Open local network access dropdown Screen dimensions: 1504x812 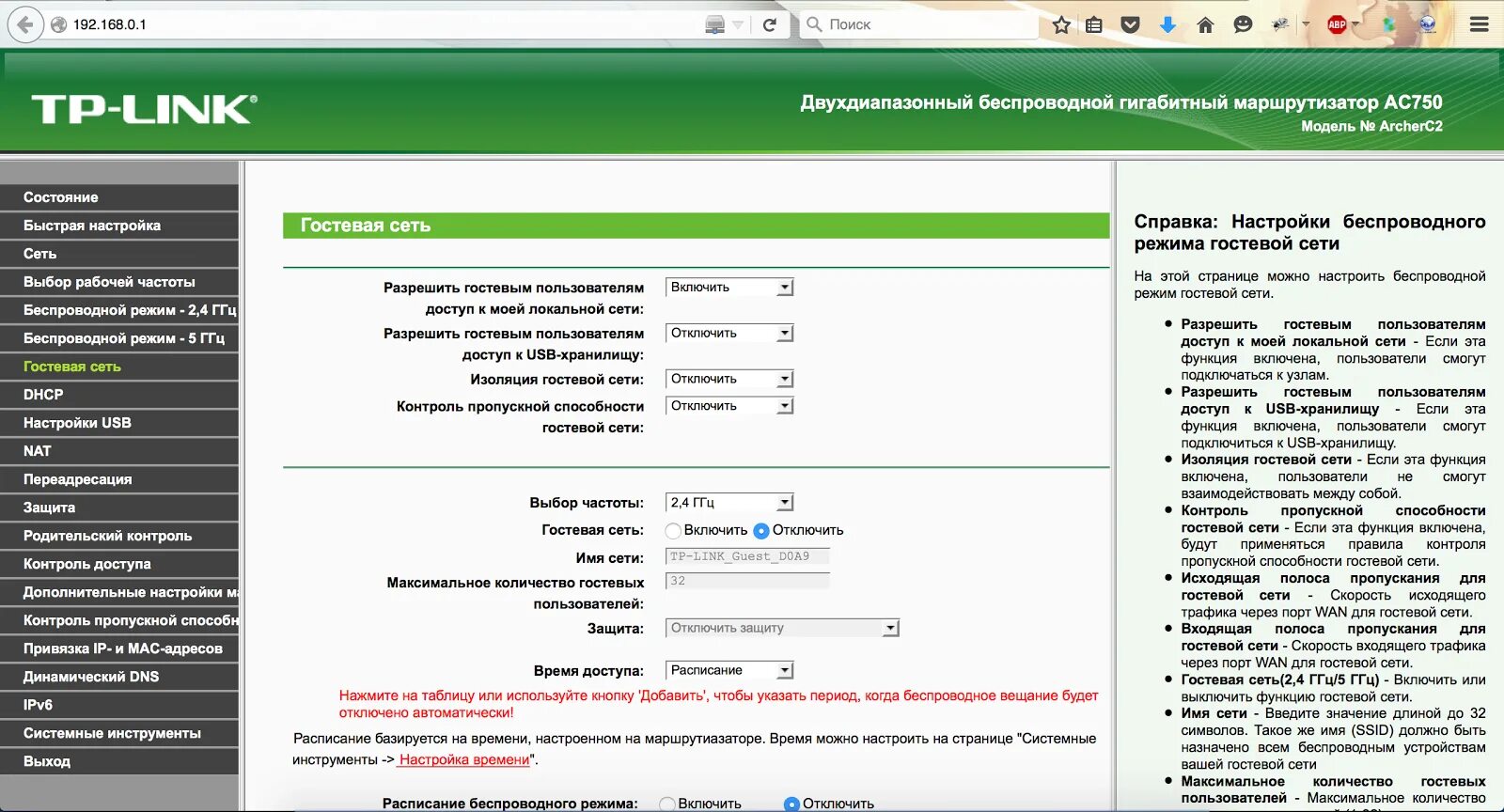pyautogui.click(x=729, y=288)
